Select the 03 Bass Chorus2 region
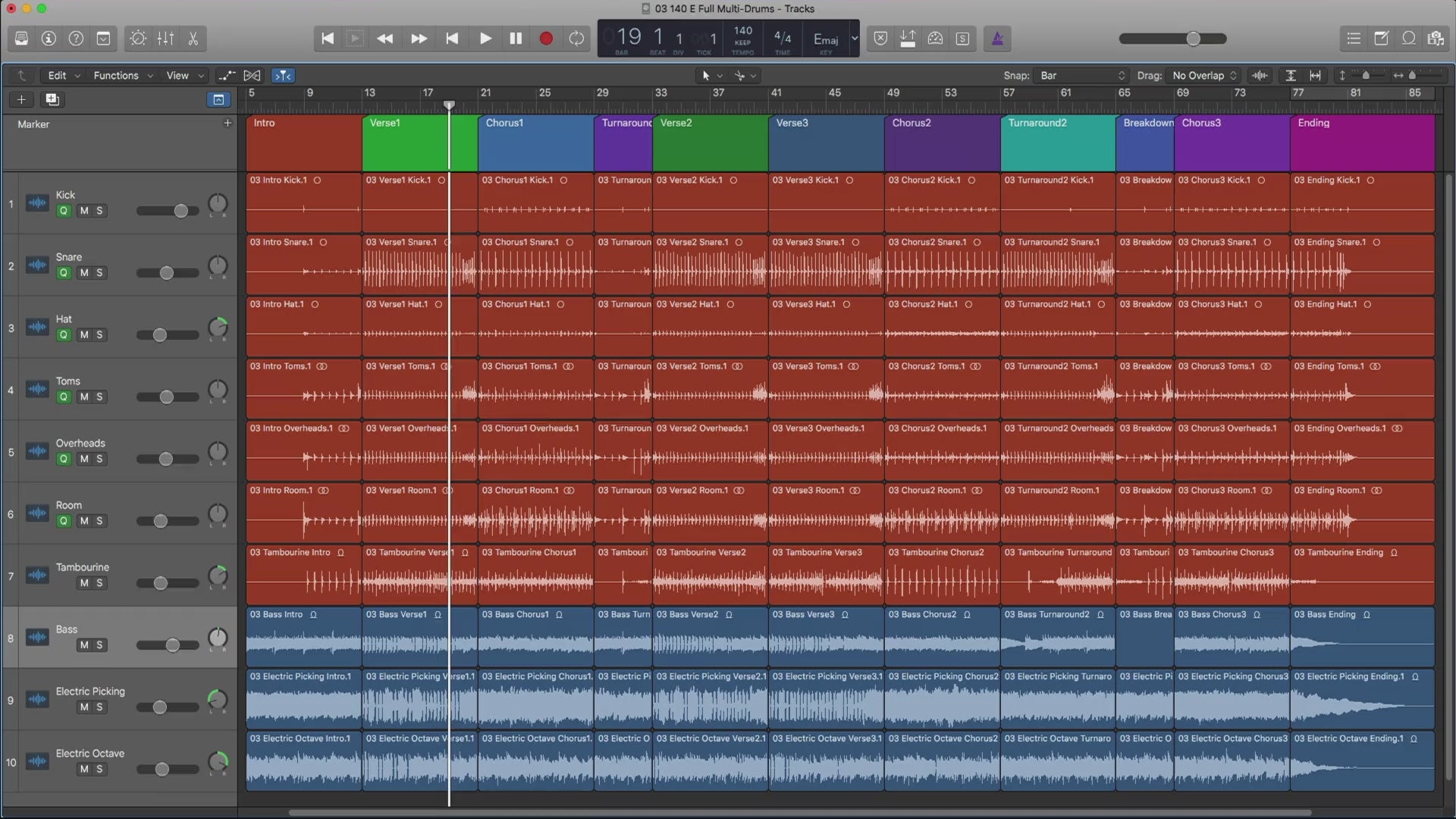This screenshot has height=819, width=1456. click(942, 636)
